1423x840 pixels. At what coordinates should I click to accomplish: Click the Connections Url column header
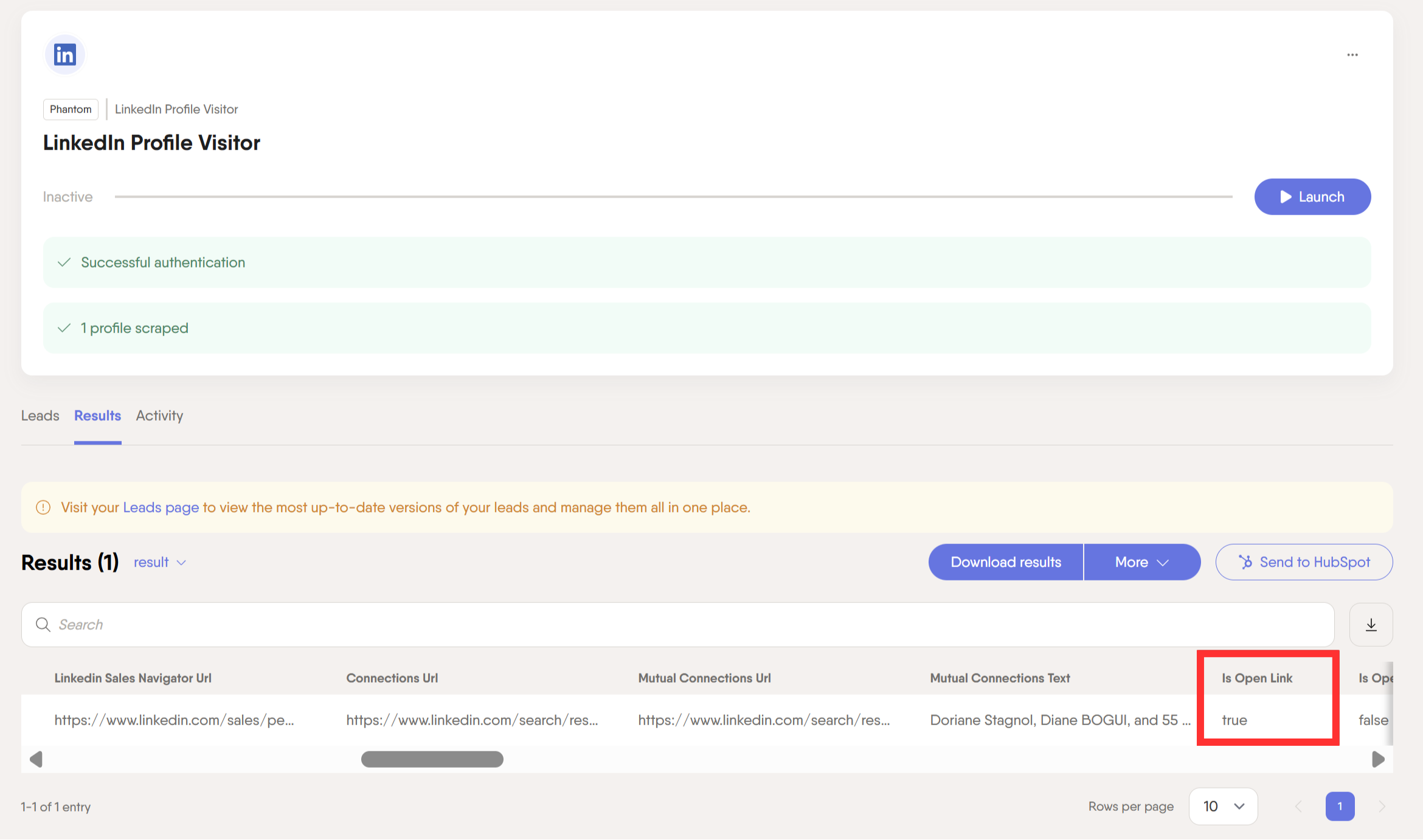click(x=392, y=678)
